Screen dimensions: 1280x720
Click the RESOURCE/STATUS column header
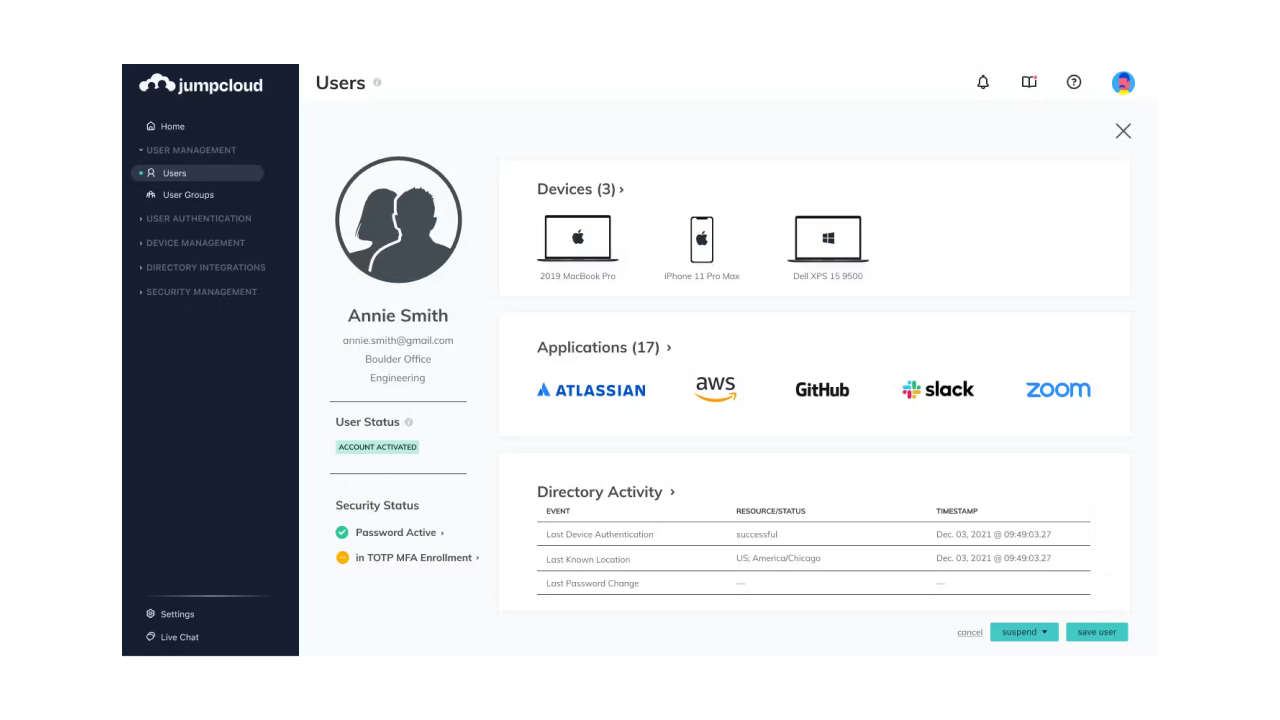(x=771, y=511)
